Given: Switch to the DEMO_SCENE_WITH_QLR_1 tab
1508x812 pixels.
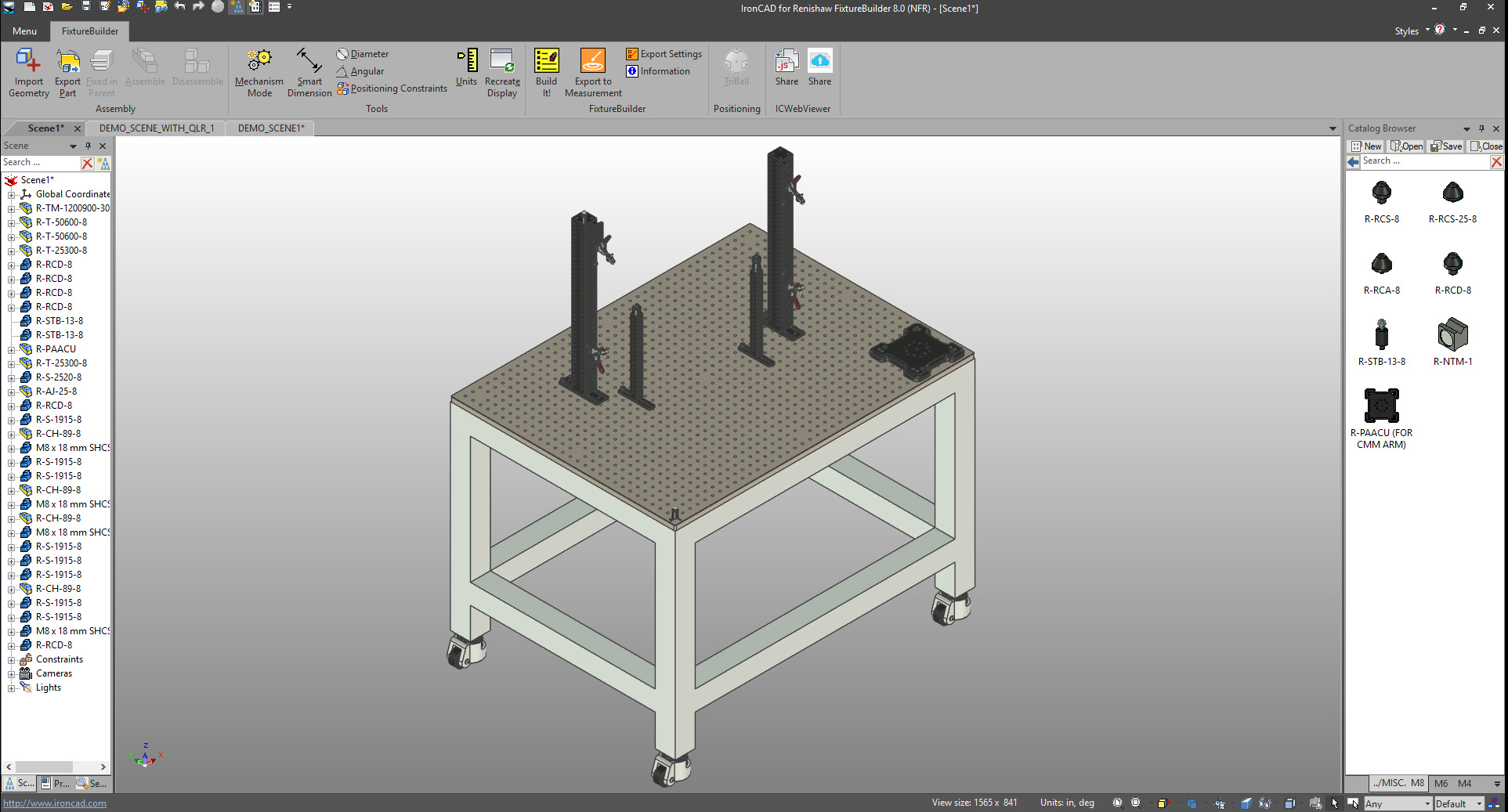Looking at the screenshot, I should click(x=157, y=128).
